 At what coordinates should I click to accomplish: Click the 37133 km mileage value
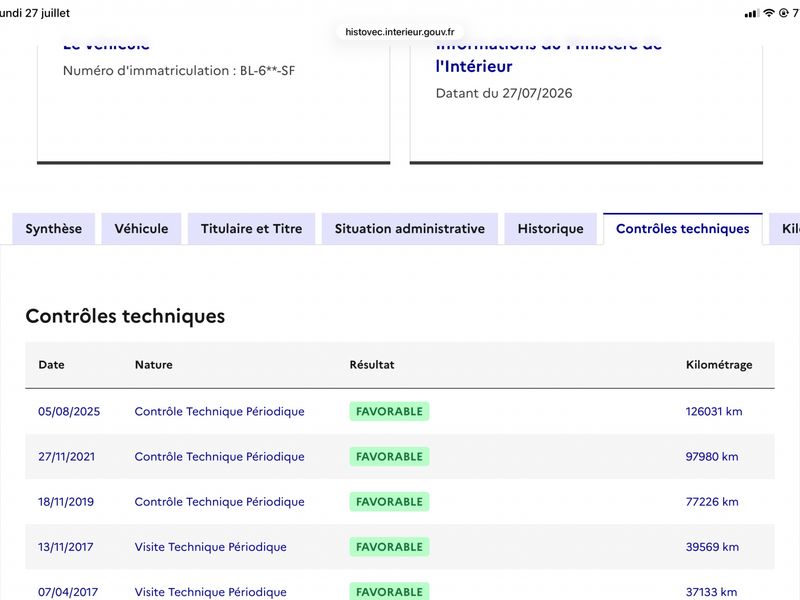711,592
